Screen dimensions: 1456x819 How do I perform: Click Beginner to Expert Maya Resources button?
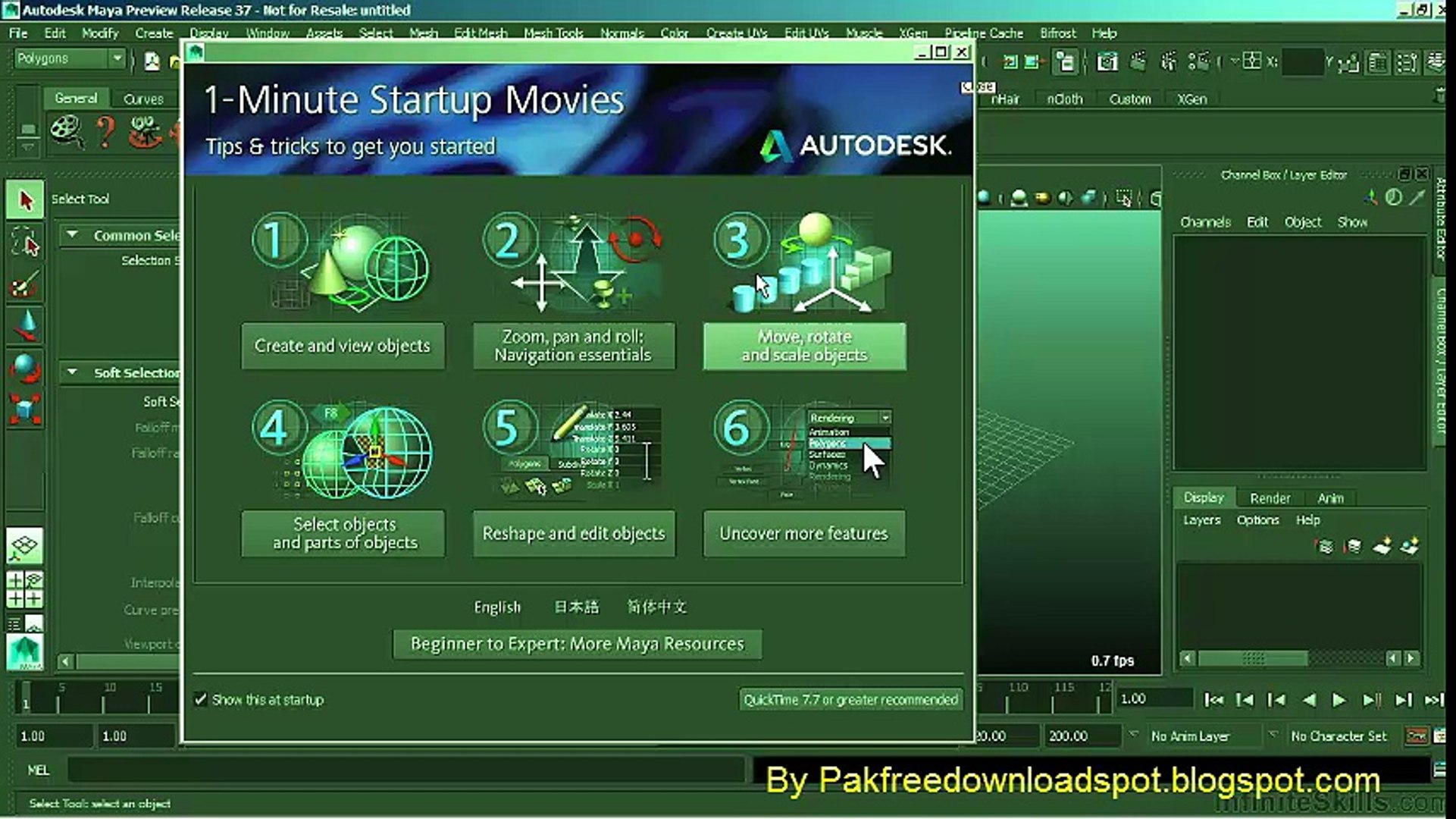pos(577,644)
